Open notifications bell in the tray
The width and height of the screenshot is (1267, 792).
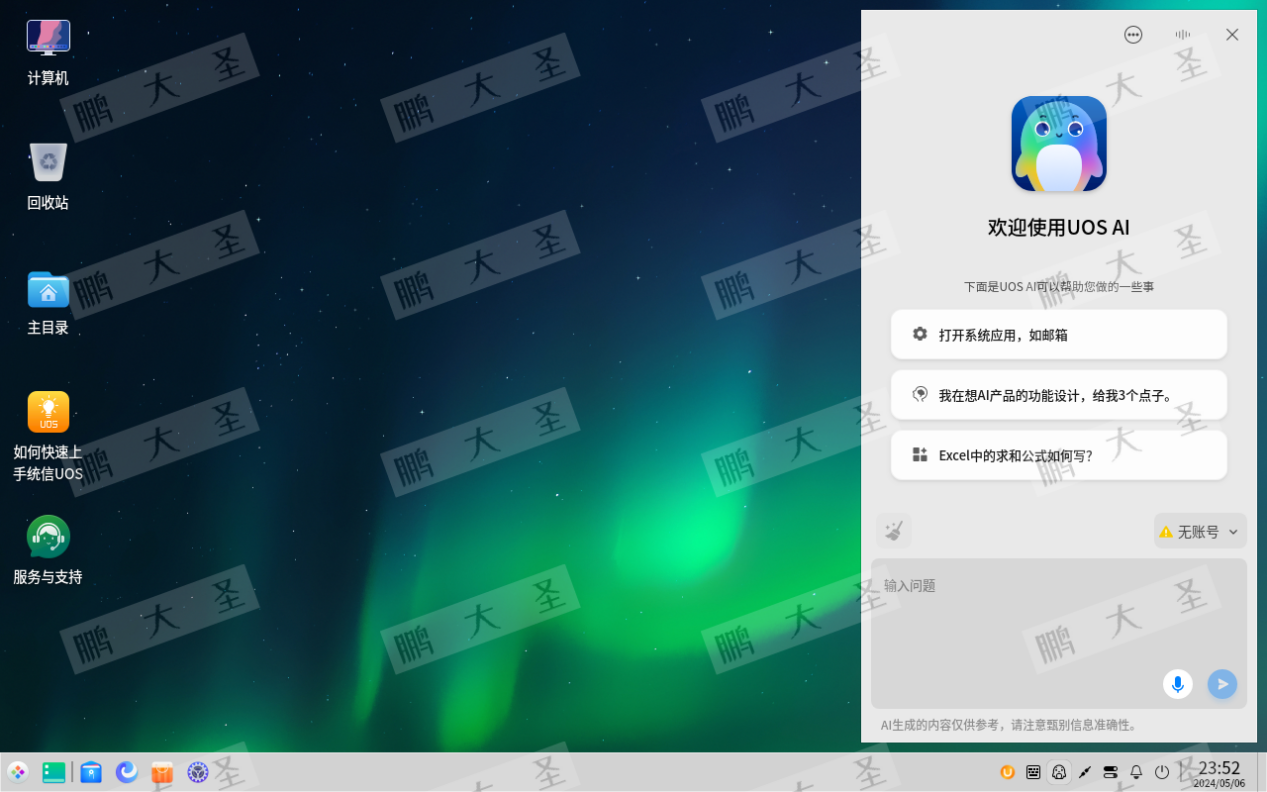pos(1136,772)
